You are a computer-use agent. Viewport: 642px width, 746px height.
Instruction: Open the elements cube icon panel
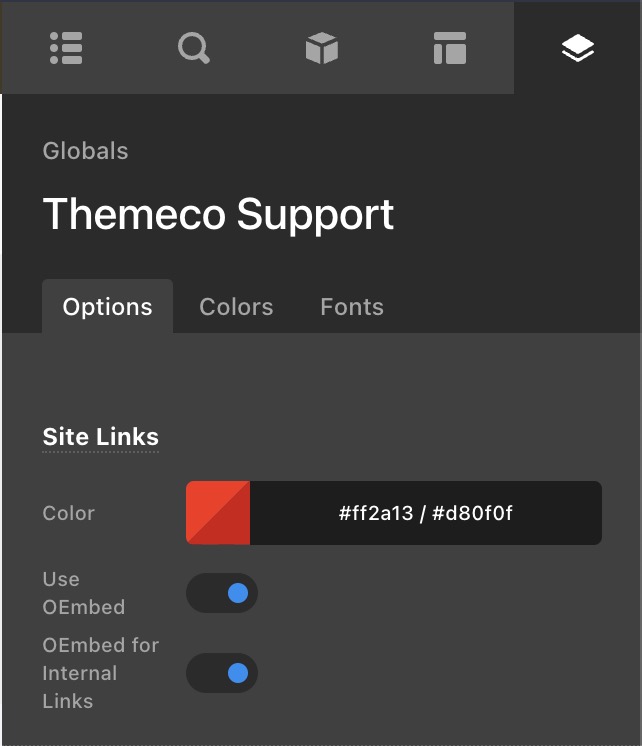(x=322, y=48)
